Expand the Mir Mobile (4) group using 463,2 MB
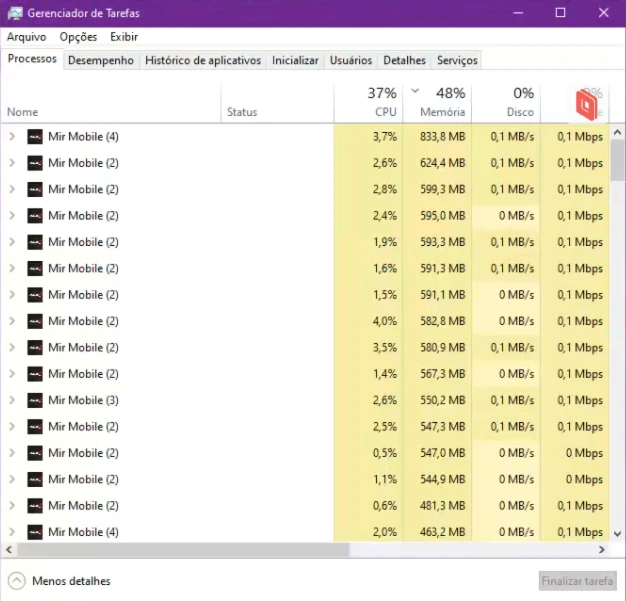Viewport: 626px width, 601px height. pos(12,532)
